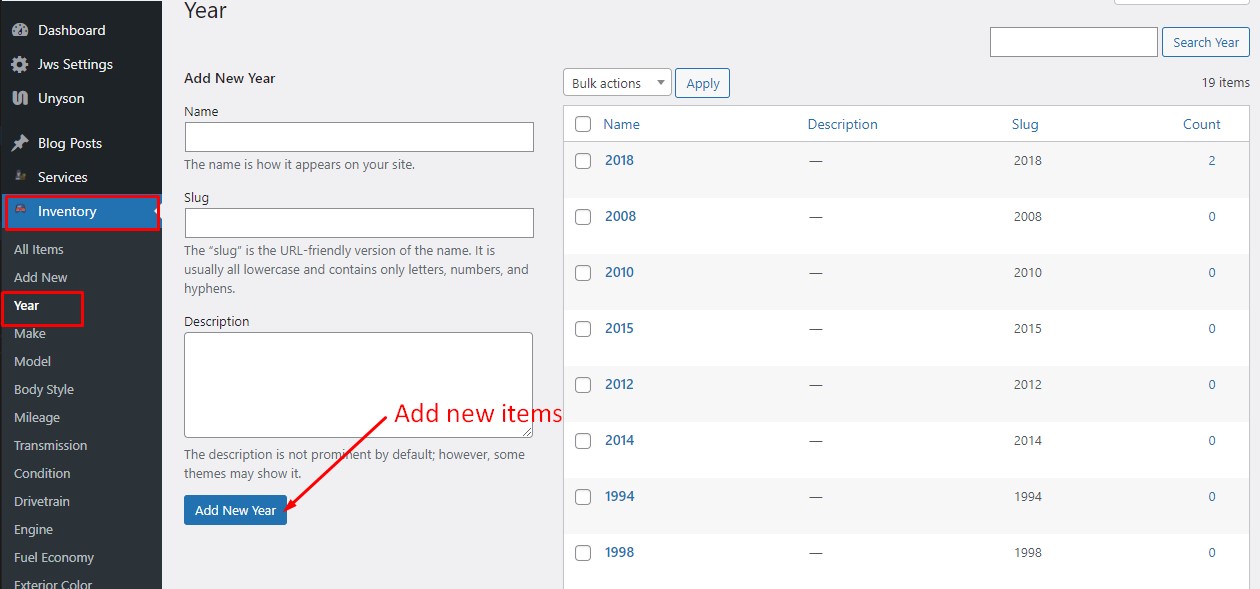The width and height of the screenshot is (1260, 589).
Task: Click the Search Year button
Action: [1205, 42]
